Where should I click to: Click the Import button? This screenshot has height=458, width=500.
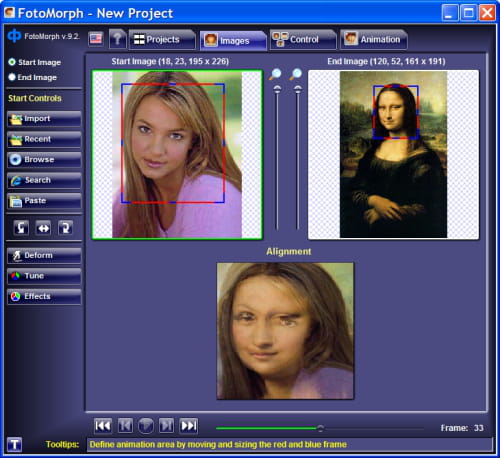[x=44, y=119]
